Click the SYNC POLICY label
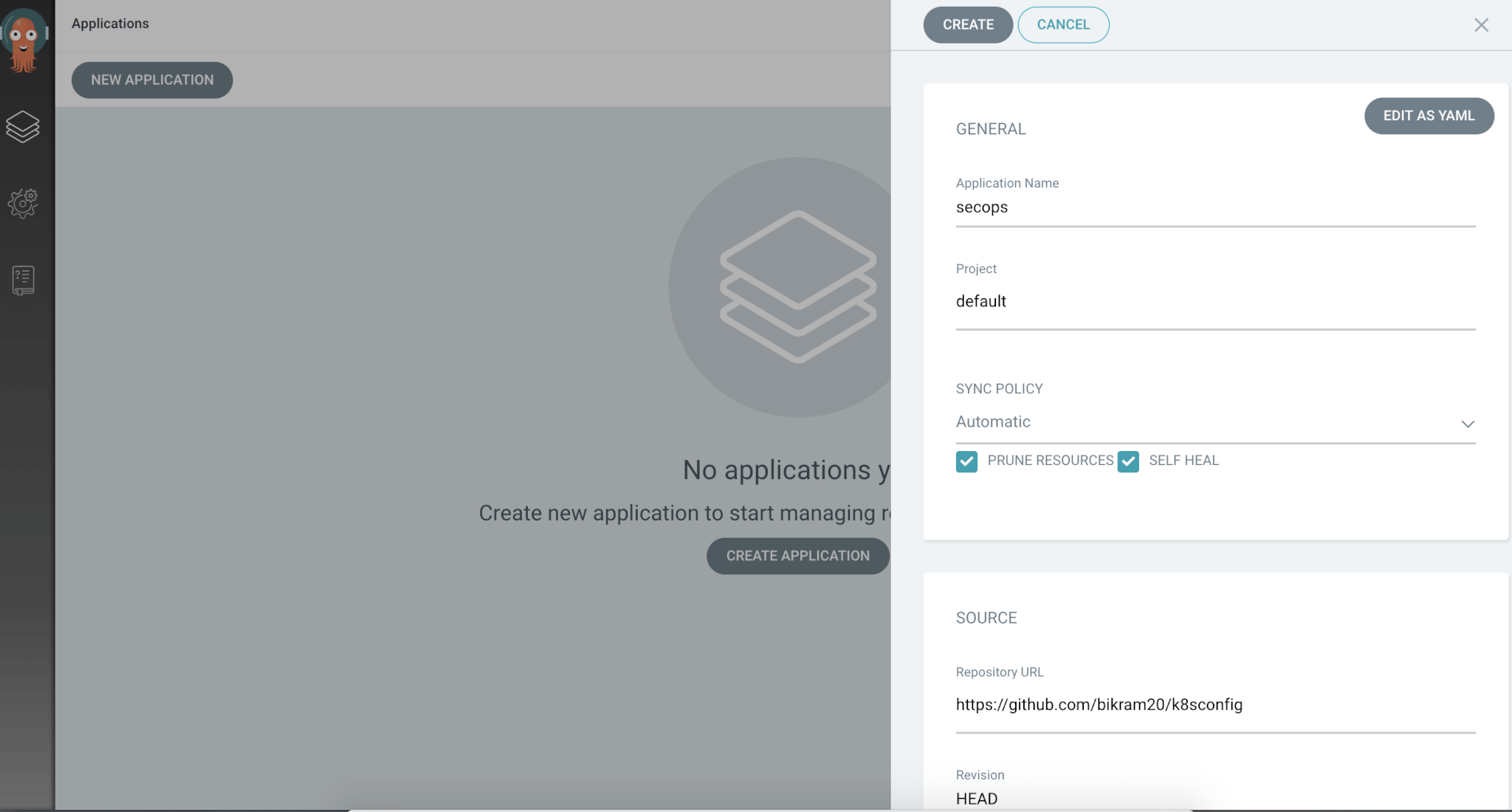 click(999, 389)
